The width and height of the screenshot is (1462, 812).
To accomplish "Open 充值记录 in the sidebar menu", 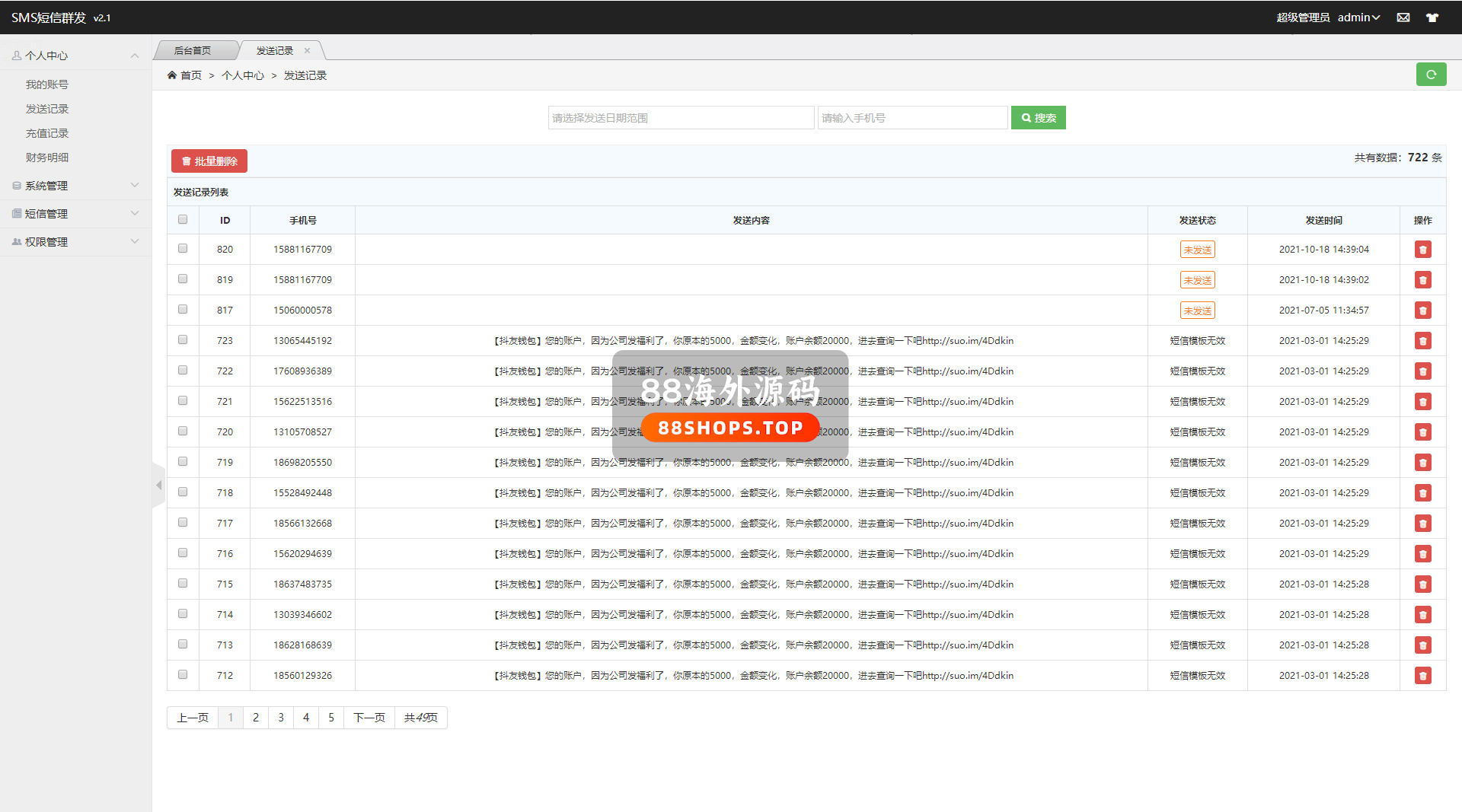I will (47, 133).
